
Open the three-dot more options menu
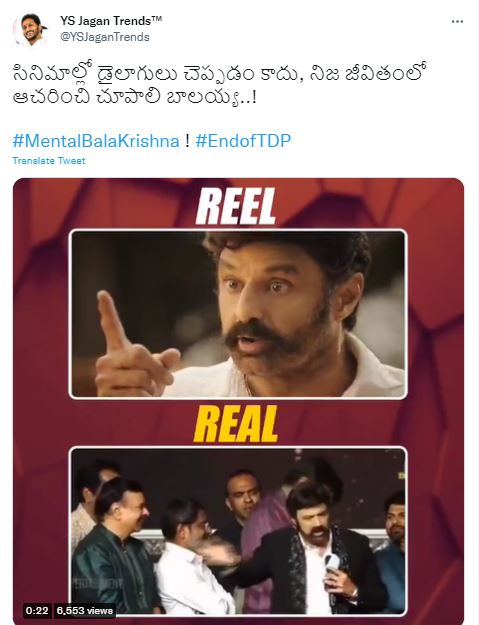pyautogui.click(x=457, y=22)
